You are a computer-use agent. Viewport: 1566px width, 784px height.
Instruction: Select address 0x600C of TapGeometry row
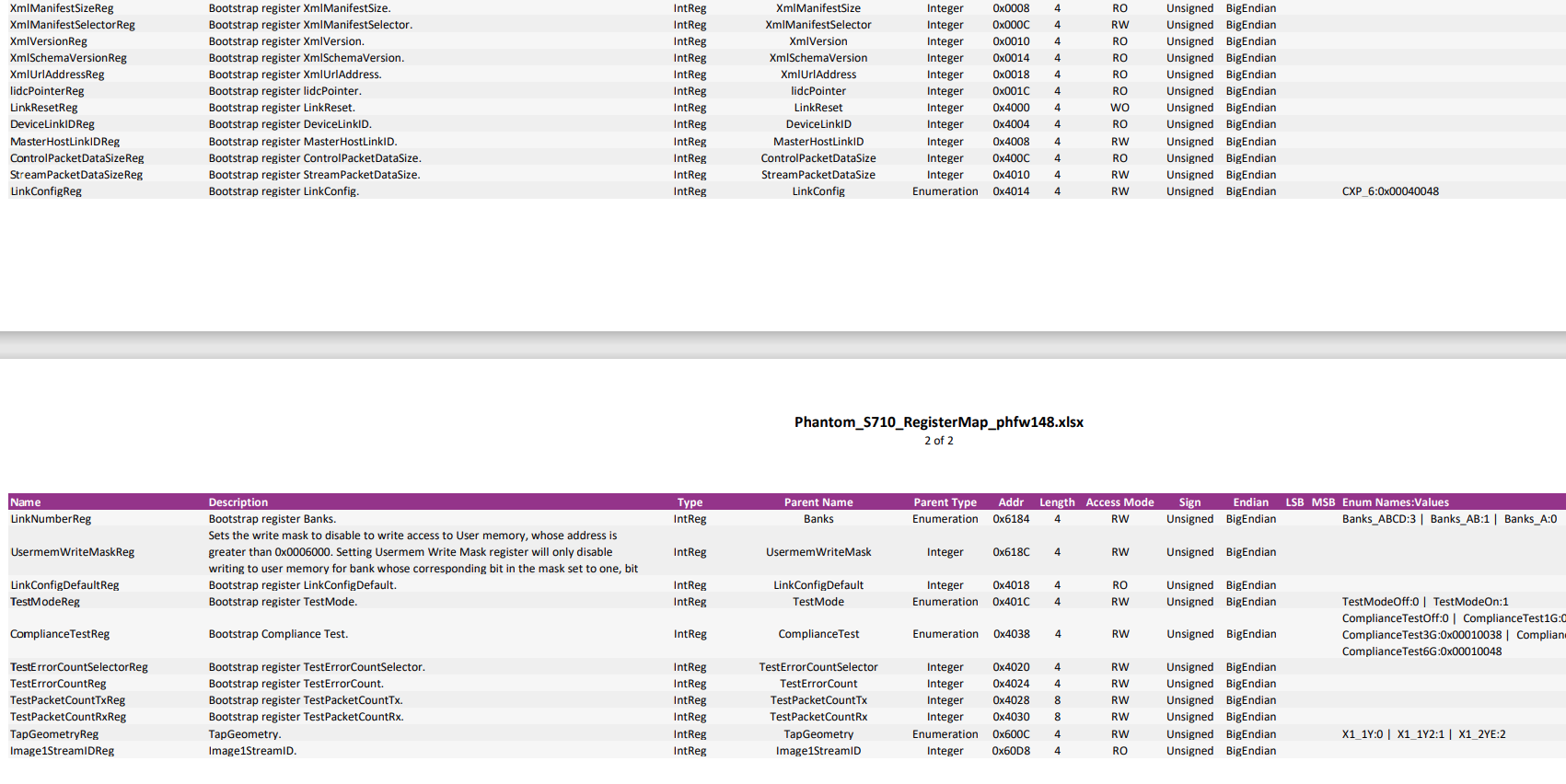1011,734
